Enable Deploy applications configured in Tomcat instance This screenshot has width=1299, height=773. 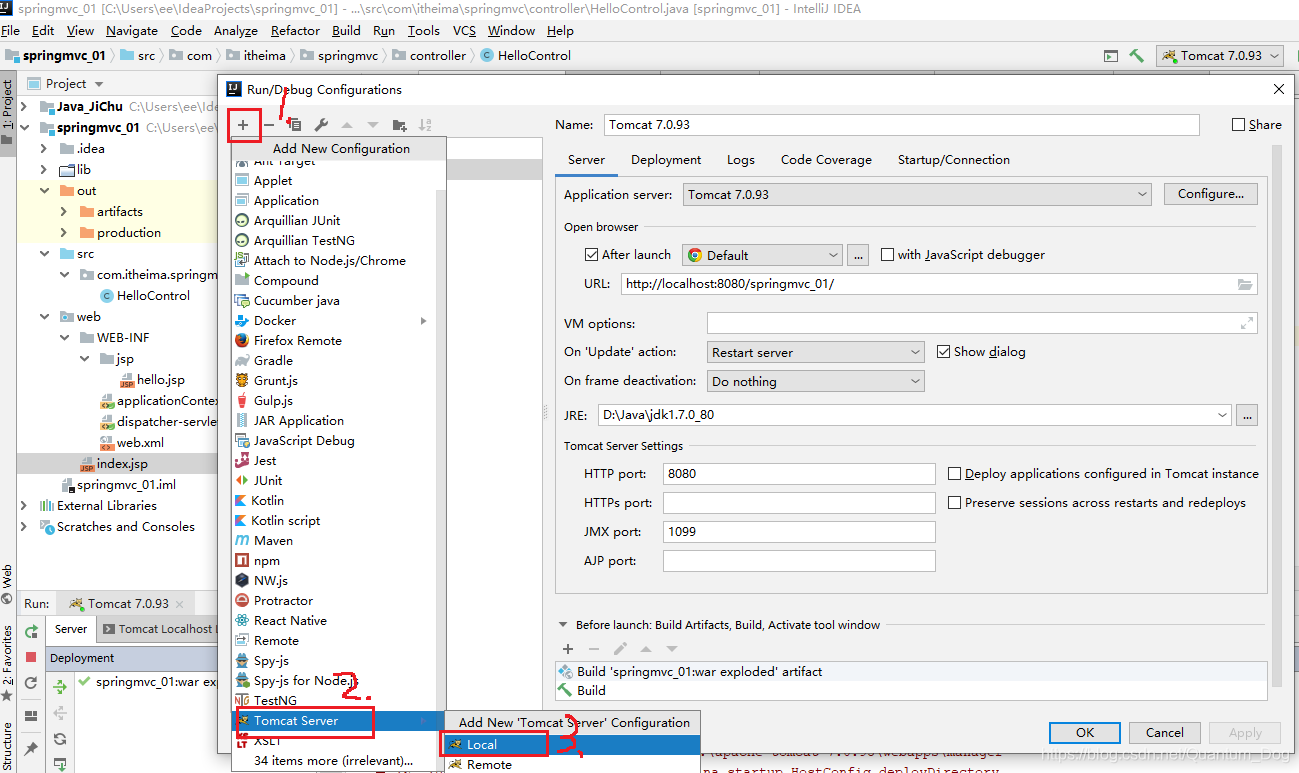(x=955, y=474)
